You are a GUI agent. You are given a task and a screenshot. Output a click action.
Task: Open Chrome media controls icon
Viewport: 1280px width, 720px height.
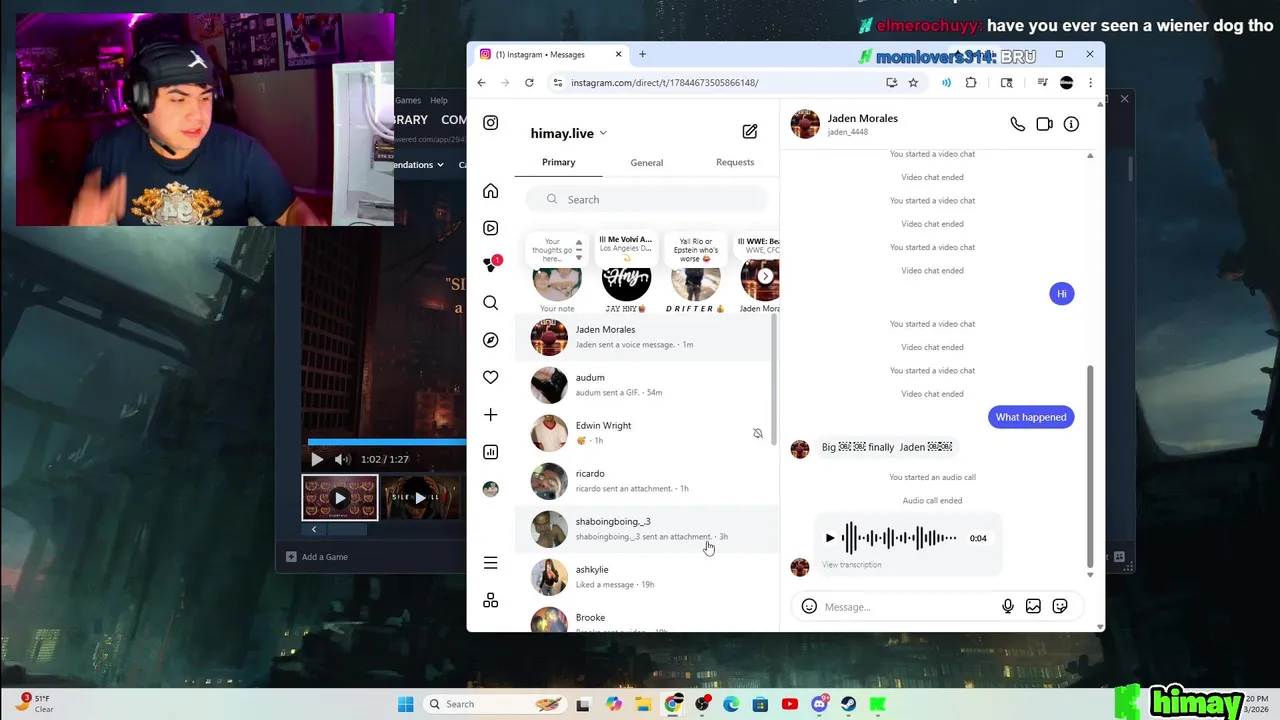[x=1042, y=83]
